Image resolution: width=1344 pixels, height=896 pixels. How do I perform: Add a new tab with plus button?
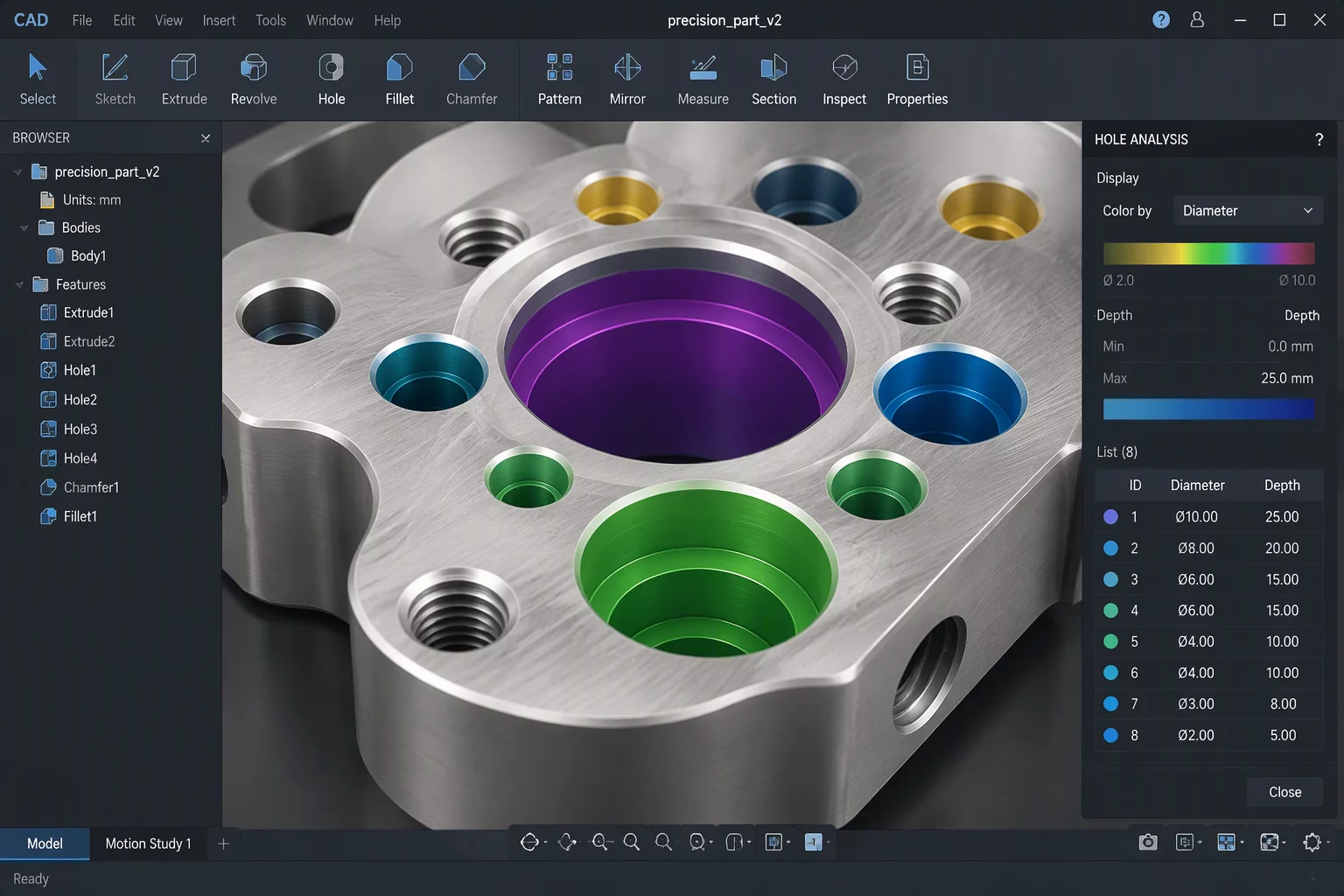click(223, 843)
